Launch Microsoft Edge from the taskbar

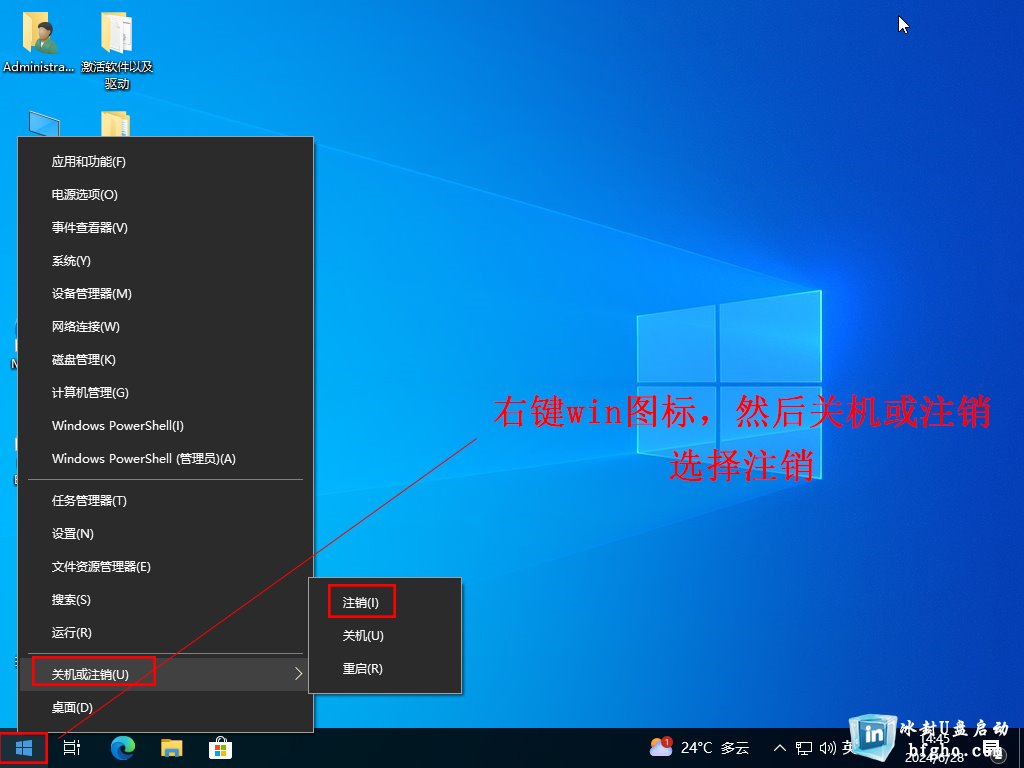coord(122,748)
